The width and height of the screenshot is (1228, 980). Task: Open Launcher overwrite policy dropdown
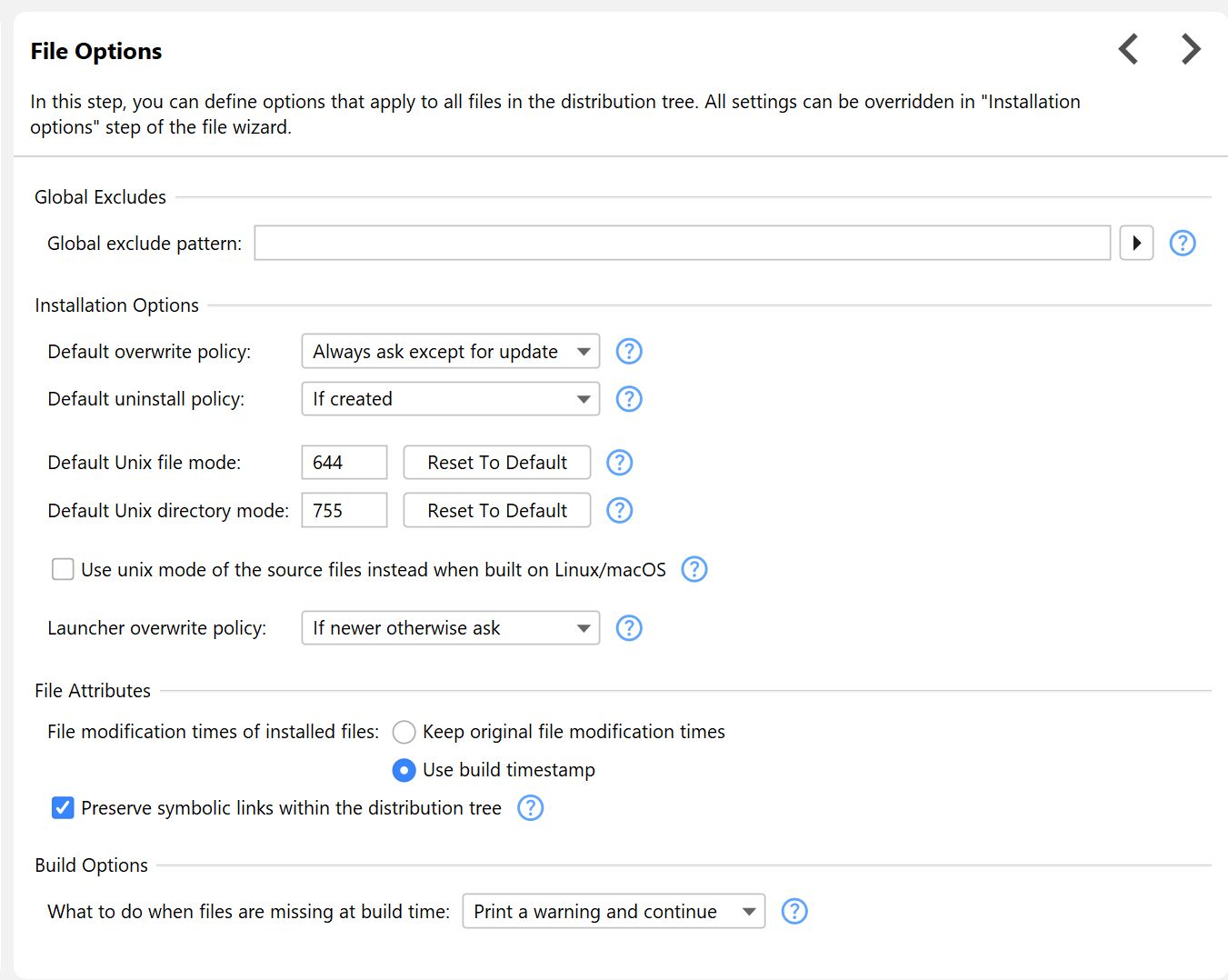click(x=450, y=628)
